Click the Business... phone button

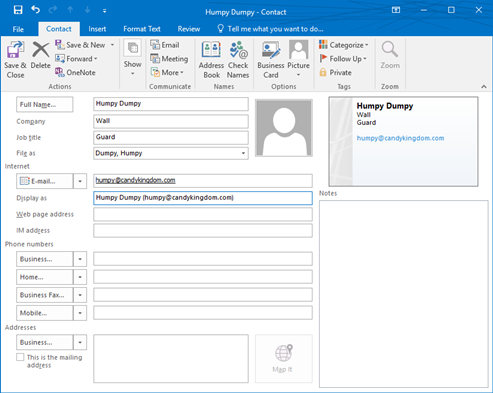point(44,259)
